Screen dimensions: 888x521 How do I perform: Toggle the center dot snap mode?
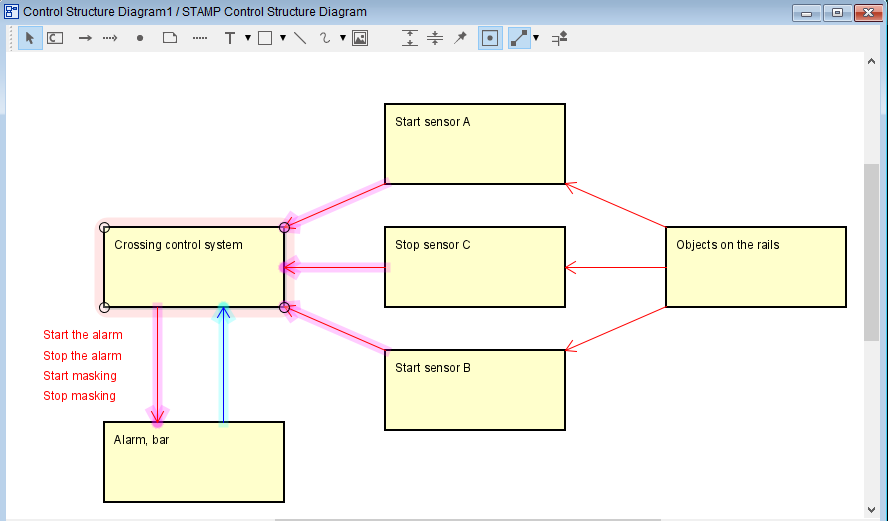490,38
